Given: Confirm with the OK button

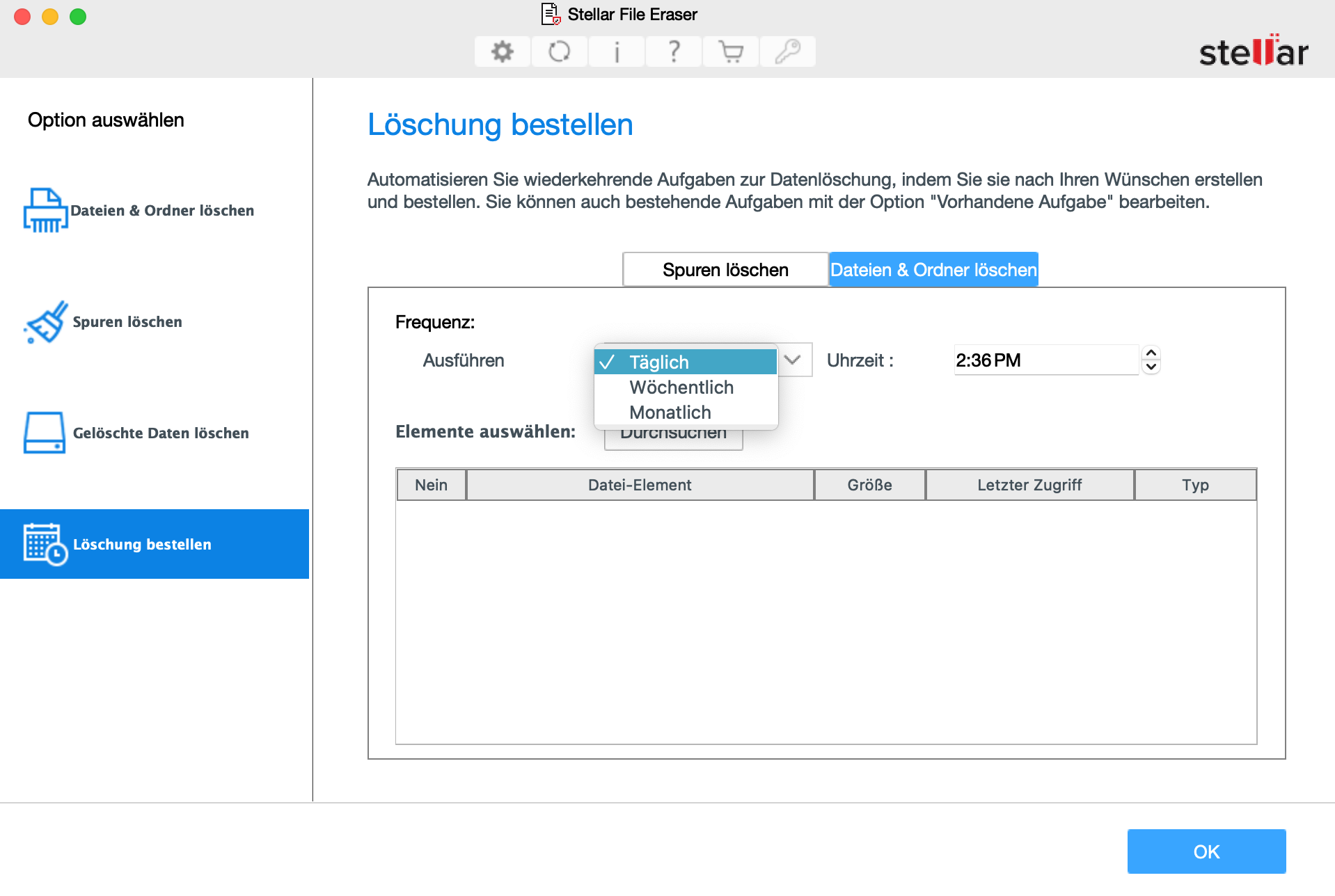Looking at the screenshot, I should click(1206, 851).
